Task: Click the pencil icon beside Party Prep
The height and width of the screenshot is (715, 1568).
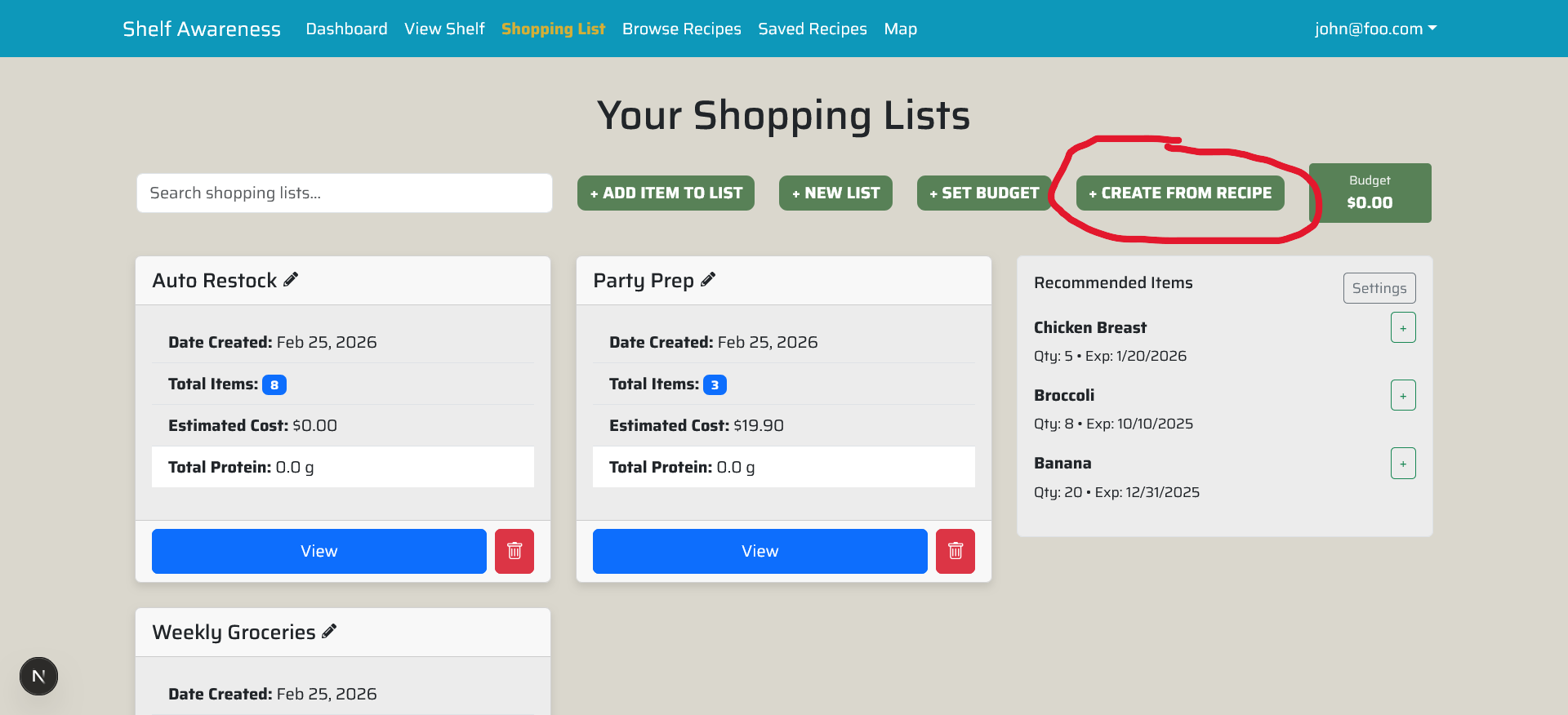Action: point(708,280)
